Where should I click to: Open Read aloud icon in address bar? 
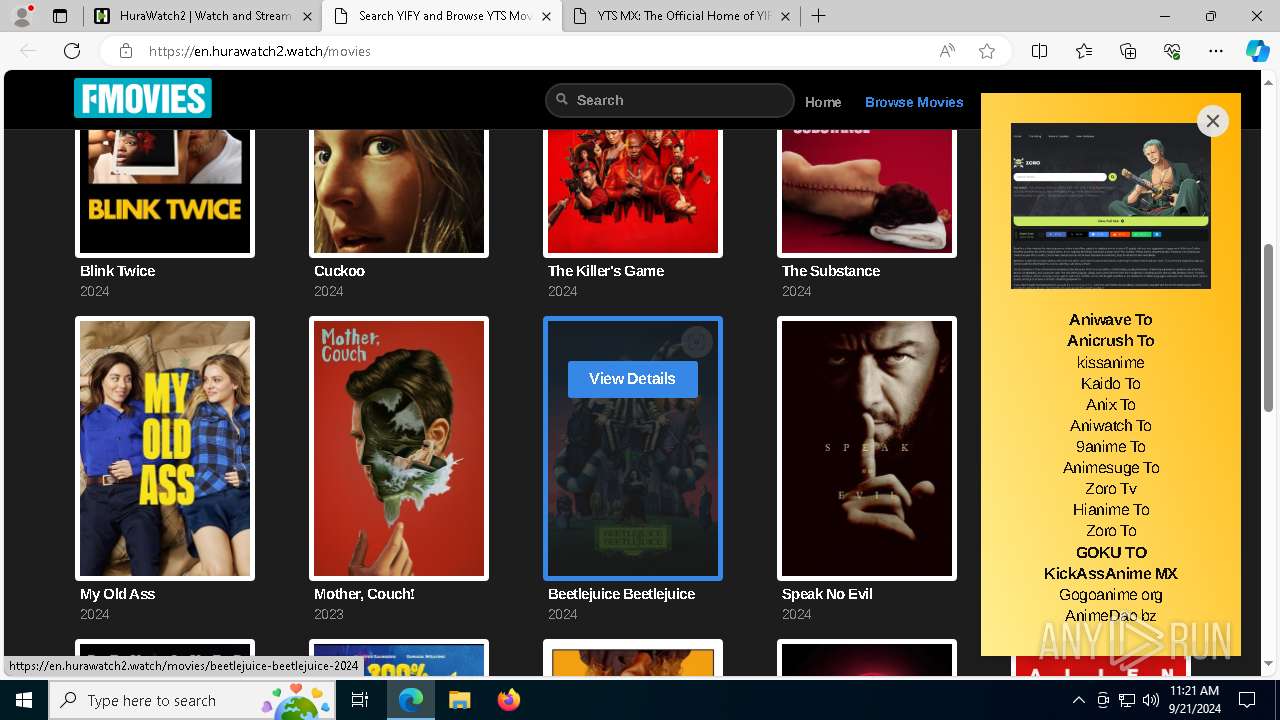947,51
